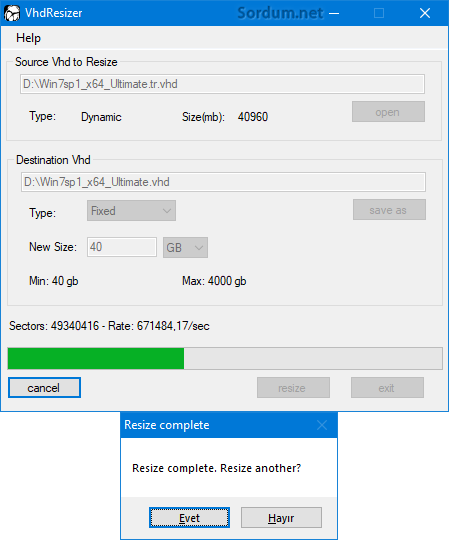Open the Help menu
This screenshot has width=449, height=540.
[x=28, y=38]
